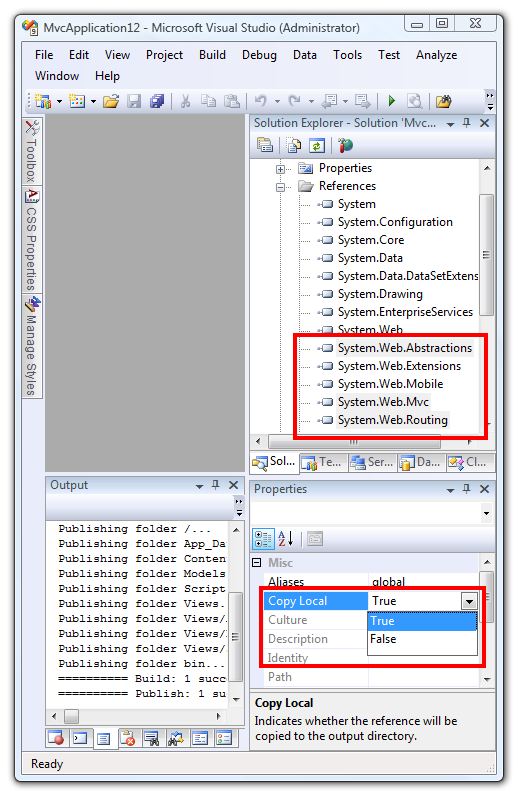Pin the Output panel with auto-hide pushpin
This screenshot has height=800, width=522.
215,485
